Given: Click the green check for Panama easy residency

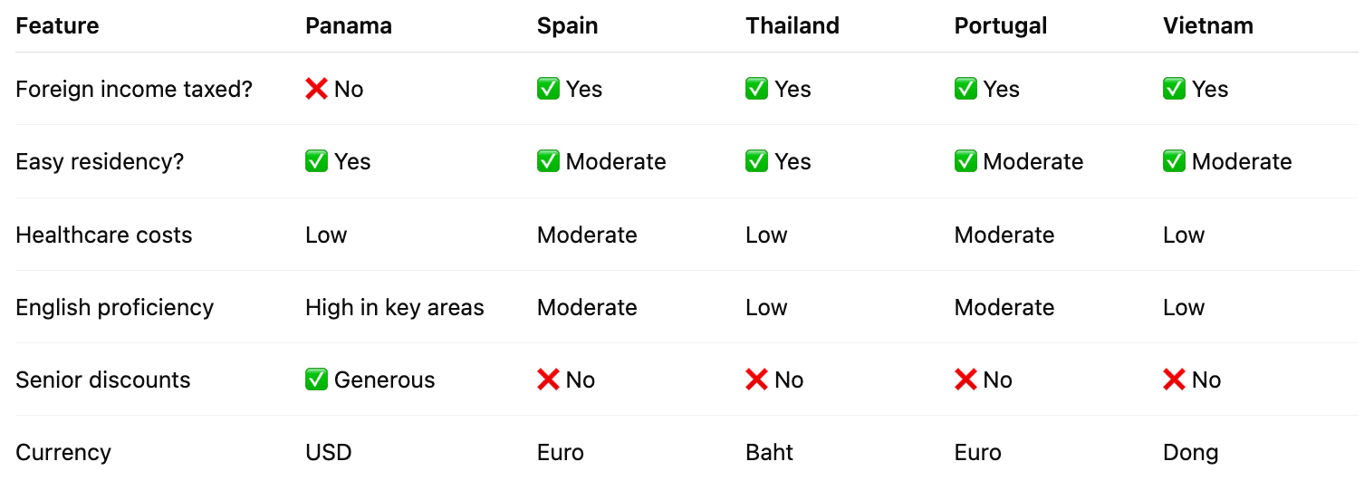Looking at the screenshot, I should click(x=317, y=162).
